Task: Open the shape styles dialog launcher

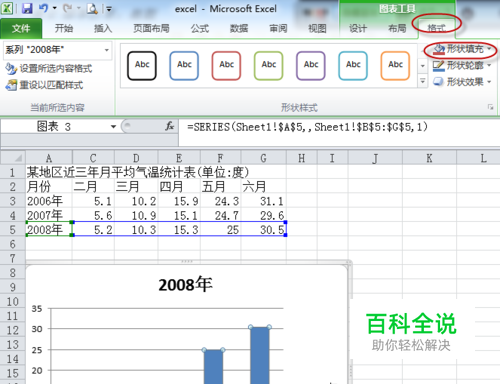Action: [490, 107]
